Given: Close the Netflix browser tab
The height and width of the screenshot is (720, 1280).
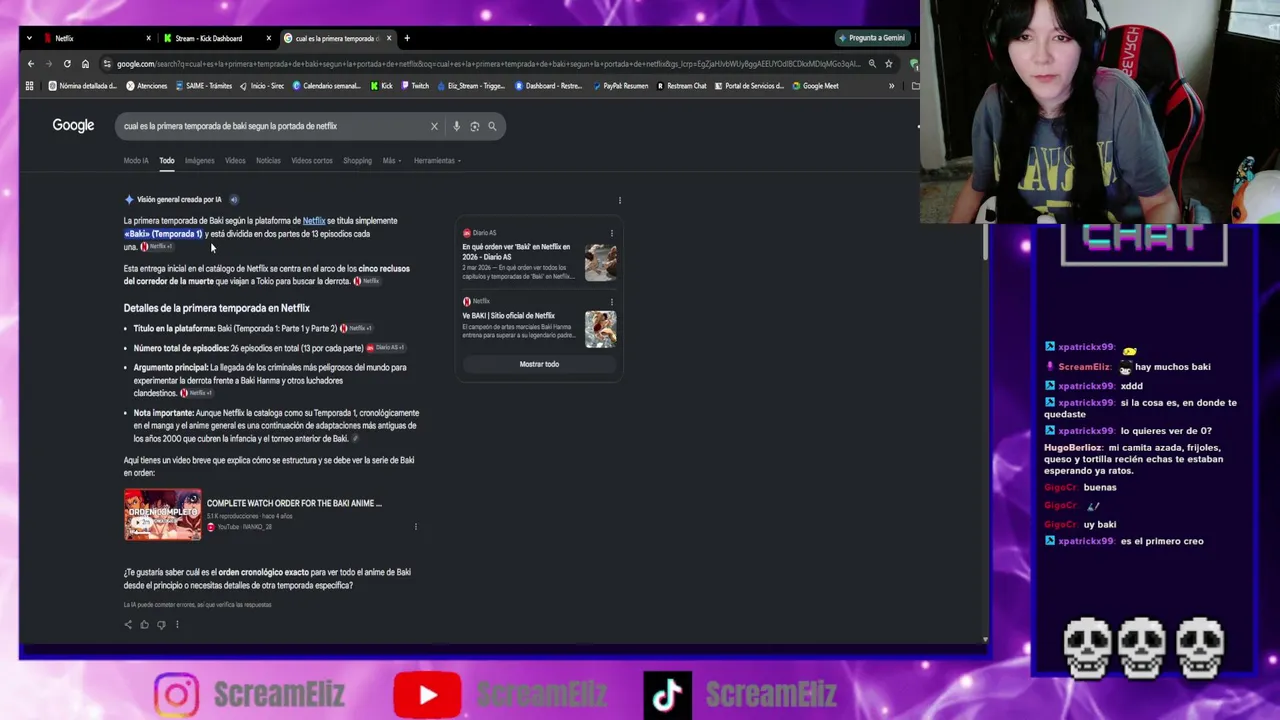Looking at the screenshot, I should [148, 38].
